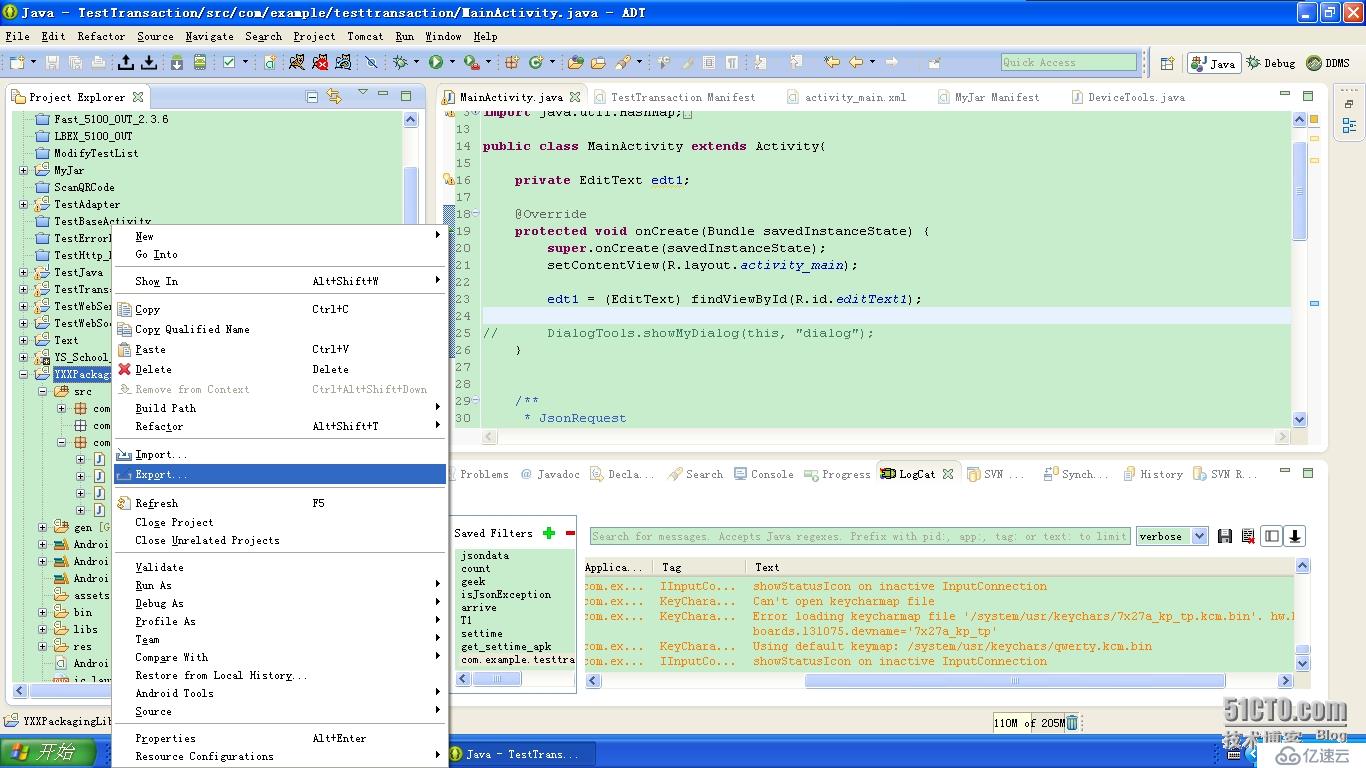This screenshot has width=1366, height=768.
Task: Click the Back navigation yellow arrow
Action: [856, 62]
